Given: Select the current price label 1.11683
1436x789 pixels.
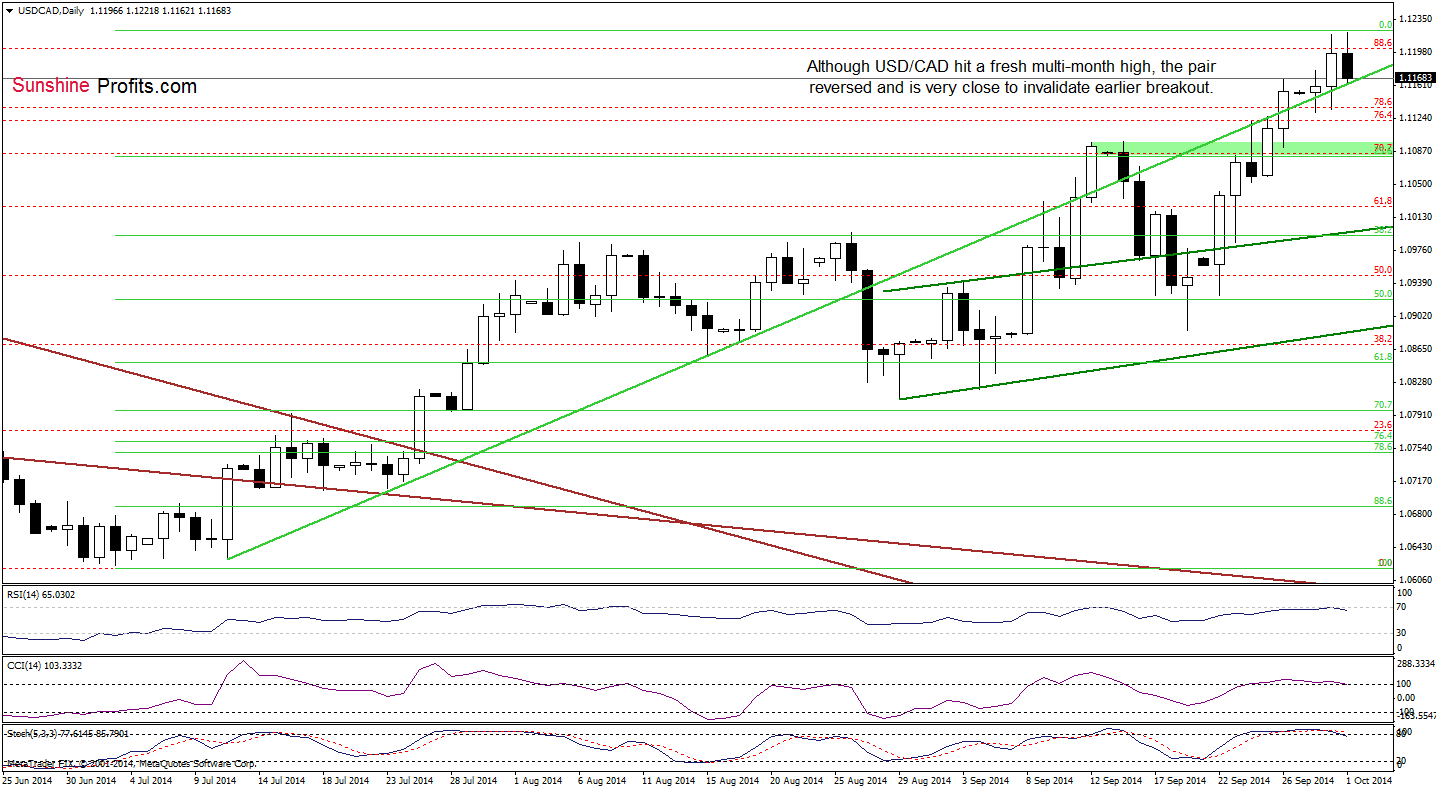Looking at the screenshot, I should 1415,77.
